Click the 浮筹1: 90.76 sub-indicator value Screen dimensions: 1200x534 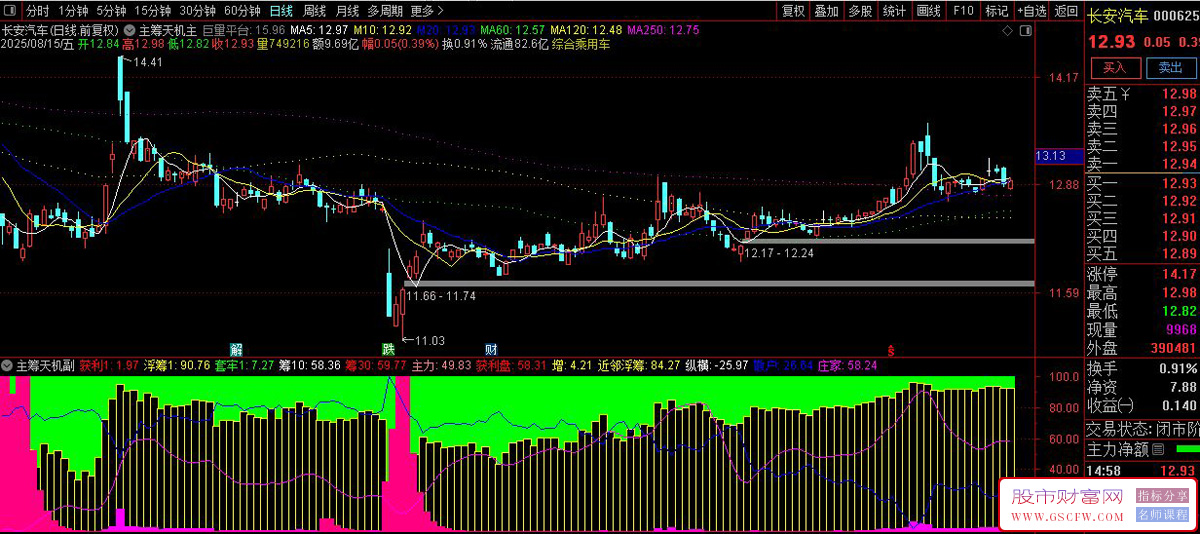(x=177, y=365)
